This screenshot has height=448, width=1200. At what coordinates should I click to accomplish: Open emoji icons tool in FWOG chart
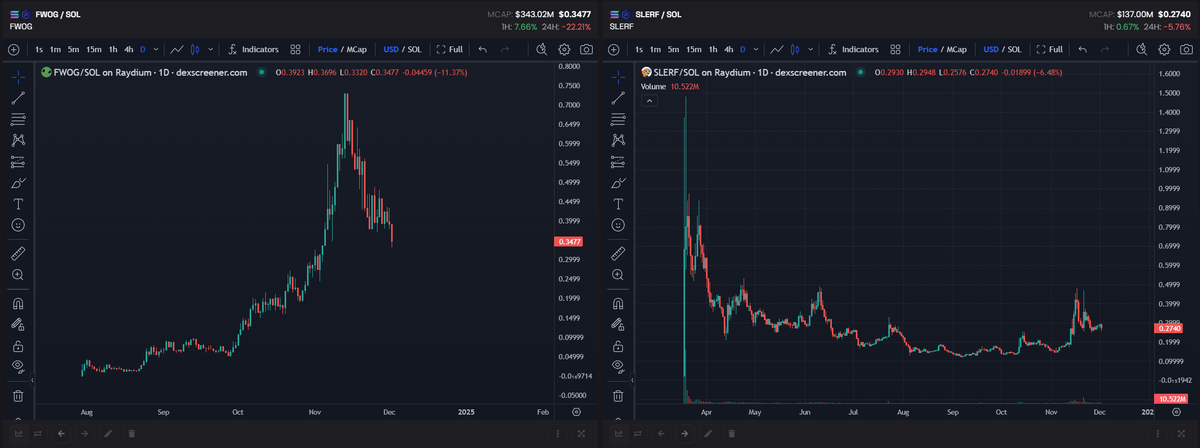[18, 224]
